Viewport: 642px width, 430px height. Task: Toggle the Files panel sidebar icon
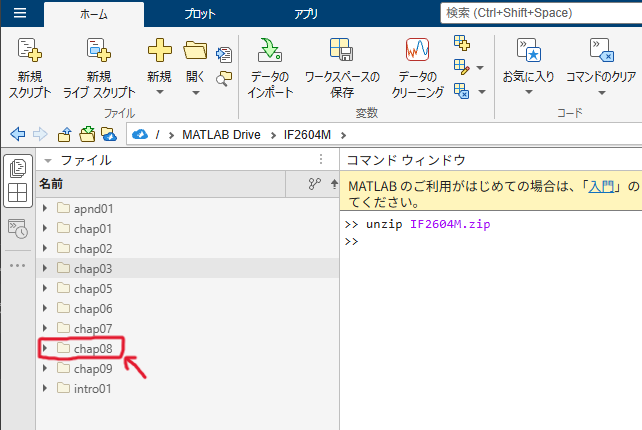18,169
